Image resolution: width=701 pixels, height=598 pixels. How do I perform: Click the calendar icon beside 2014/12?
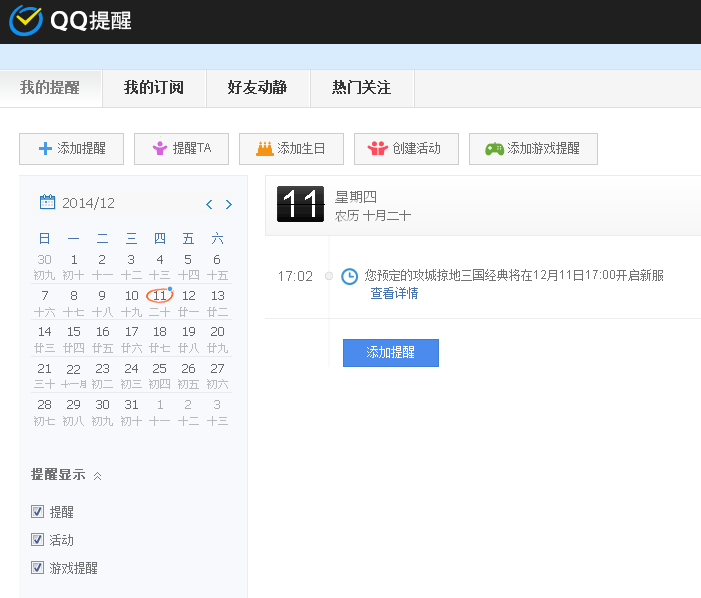click(47, 202)
